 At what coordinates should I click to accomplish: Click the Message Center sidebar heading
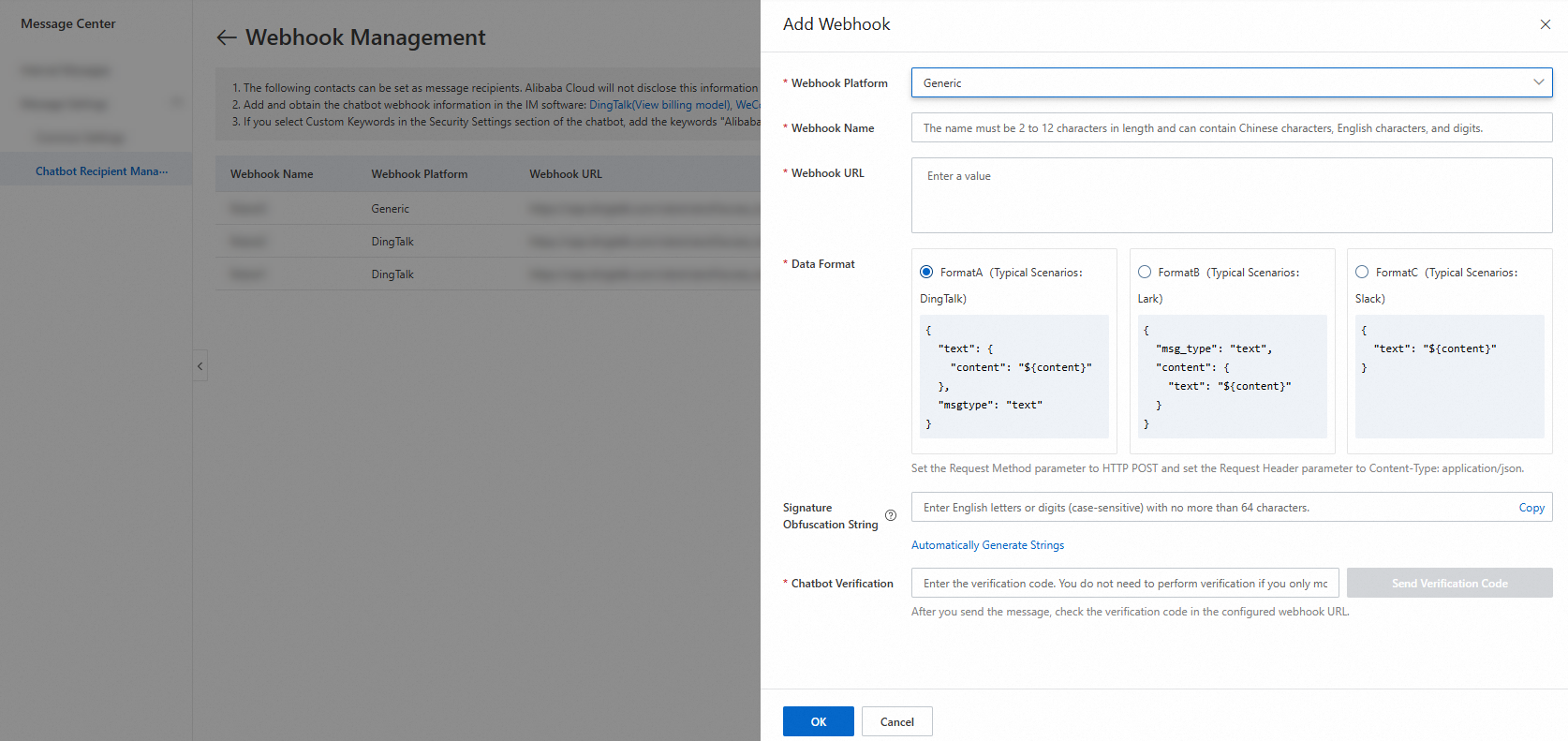[x=68, y=24]
